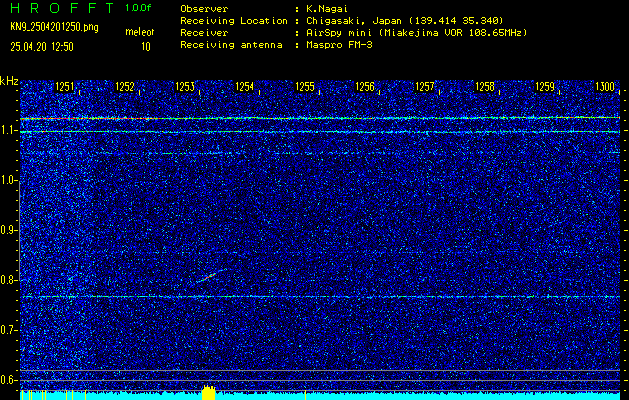
Task: Click the 1256 time axis label
Action: coord(365,87)
